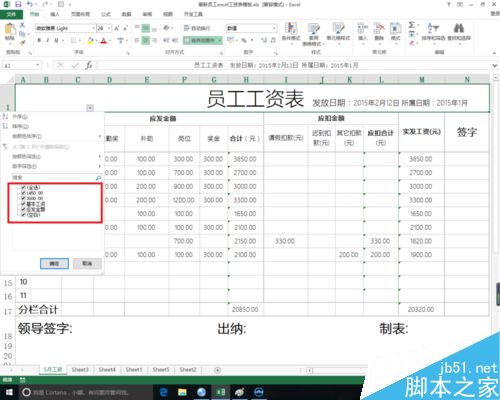Switch to the Formulas (公式) tab

106,14
